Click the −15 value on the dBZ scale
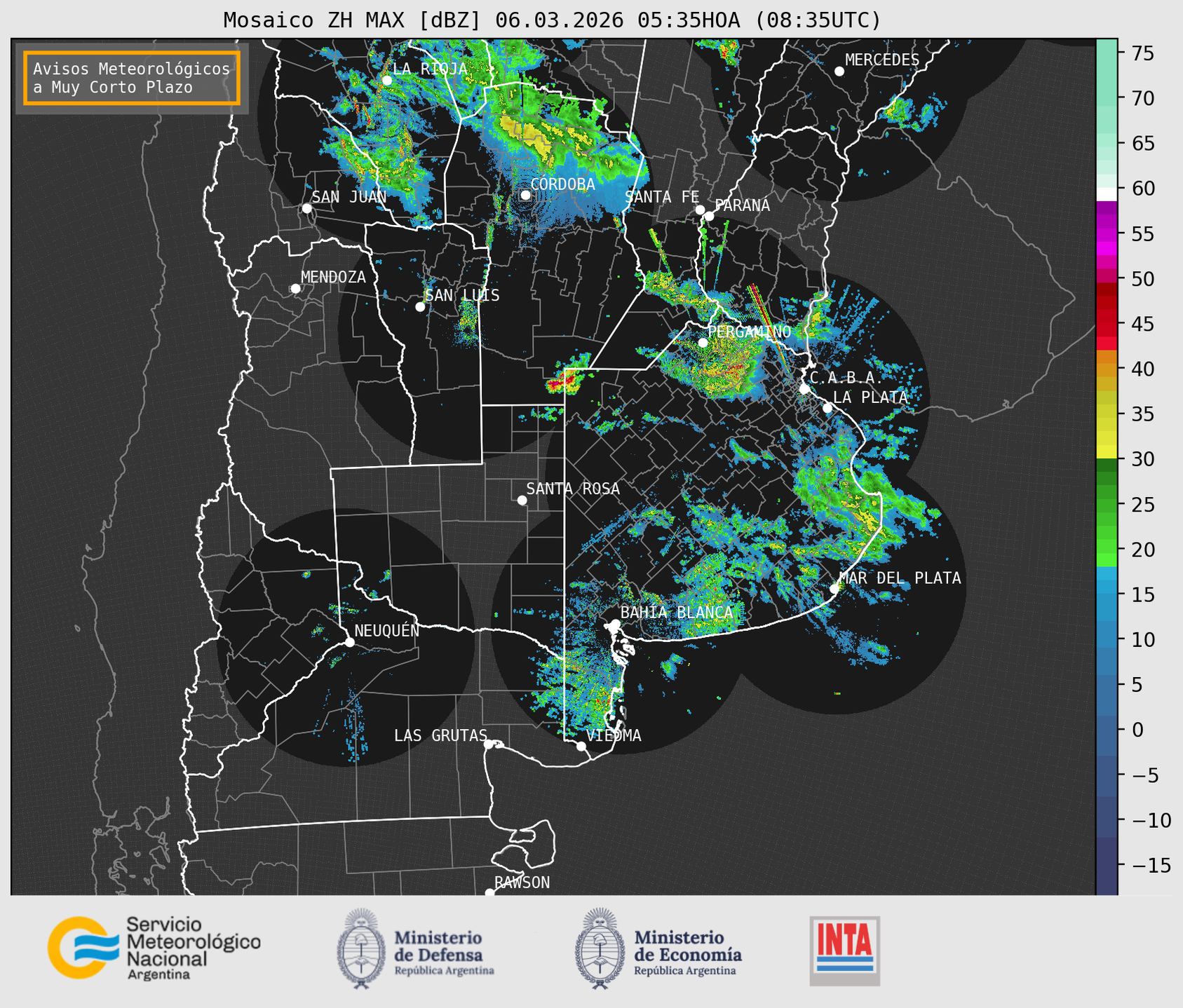This screenshot has height=1008, width=1183. click(x=1151, y=866)
